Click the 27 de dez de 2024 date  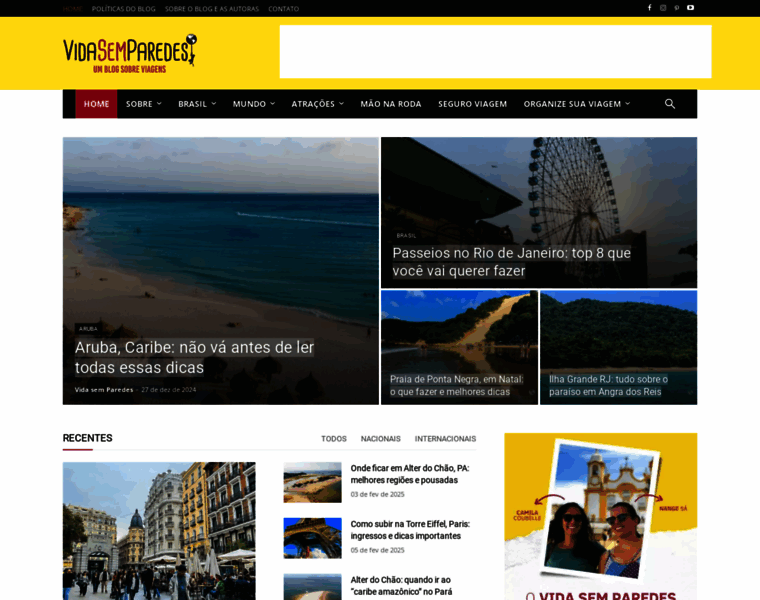[x=169, y=390]
